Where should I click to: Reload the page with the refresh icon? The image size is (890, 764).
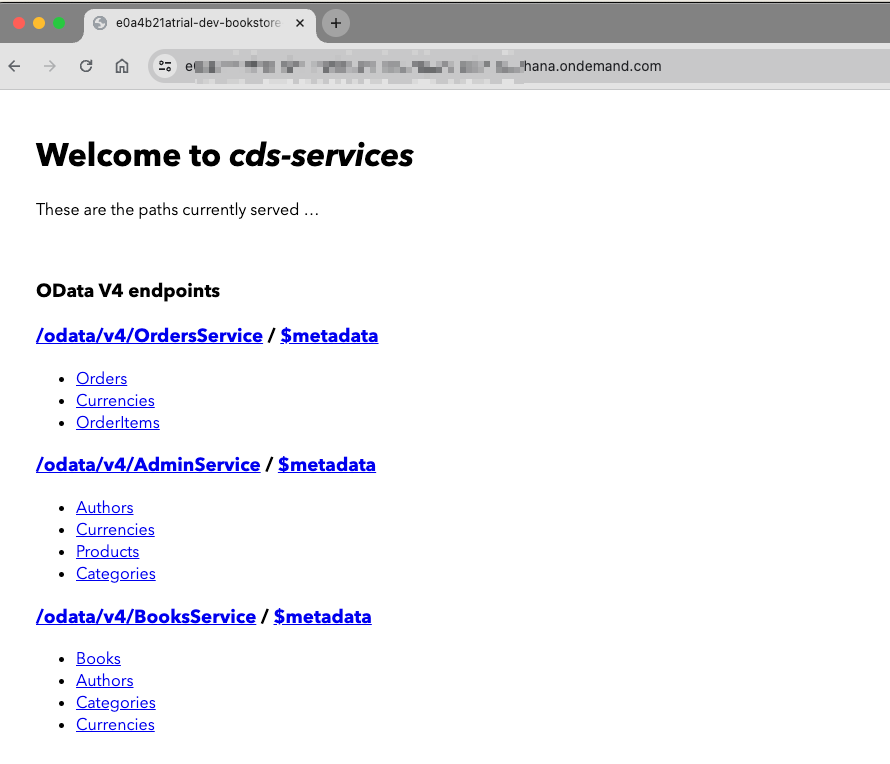(x=86, y=66)
